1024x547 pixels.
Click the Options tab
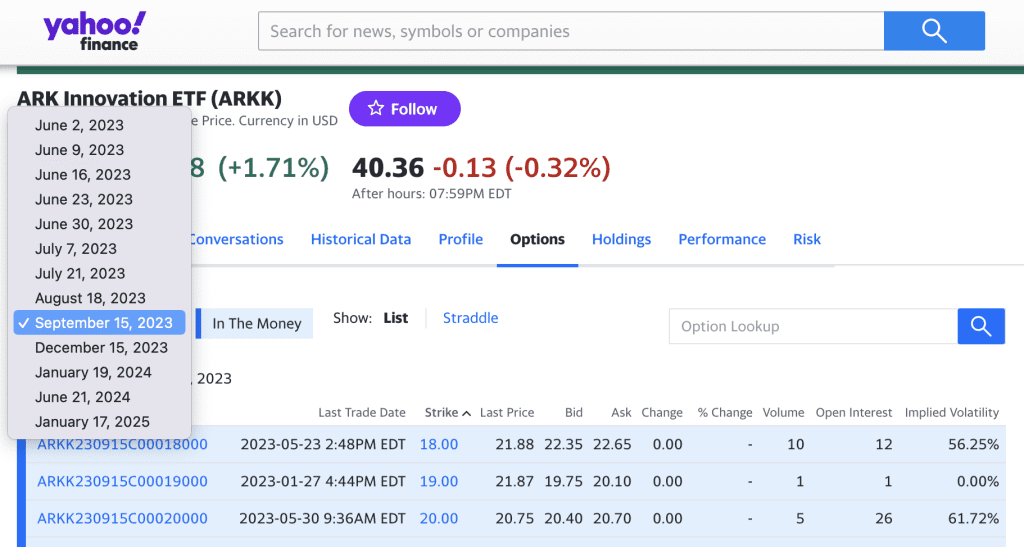pyautogui.click(x=537, y=240)
